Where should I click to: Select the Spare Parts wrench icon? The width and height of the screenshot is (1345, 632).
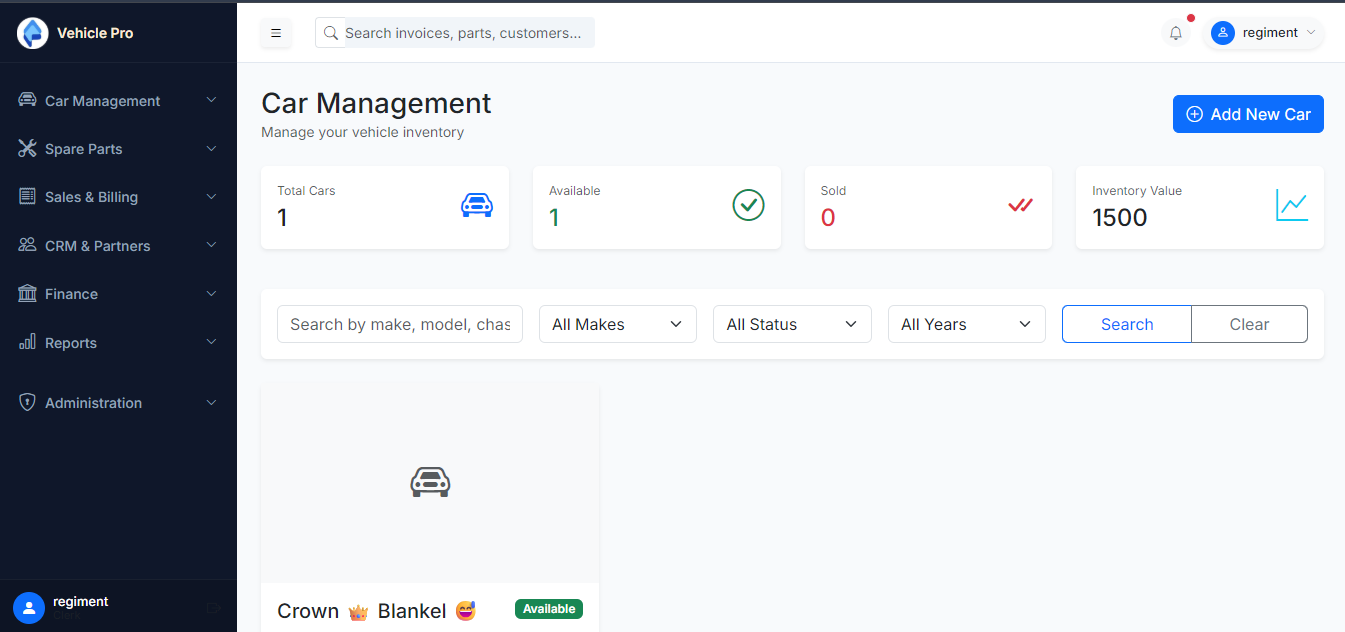coord(26,148)
